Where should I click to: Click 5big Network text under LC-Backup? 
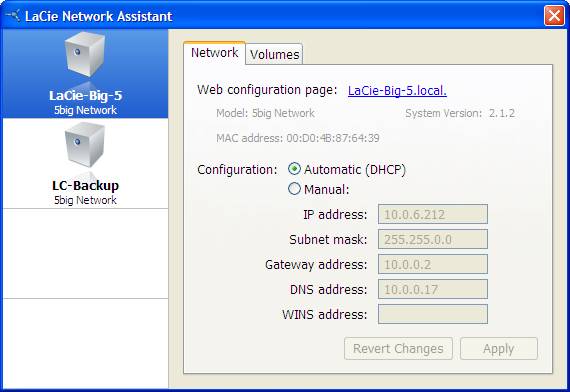85,200
